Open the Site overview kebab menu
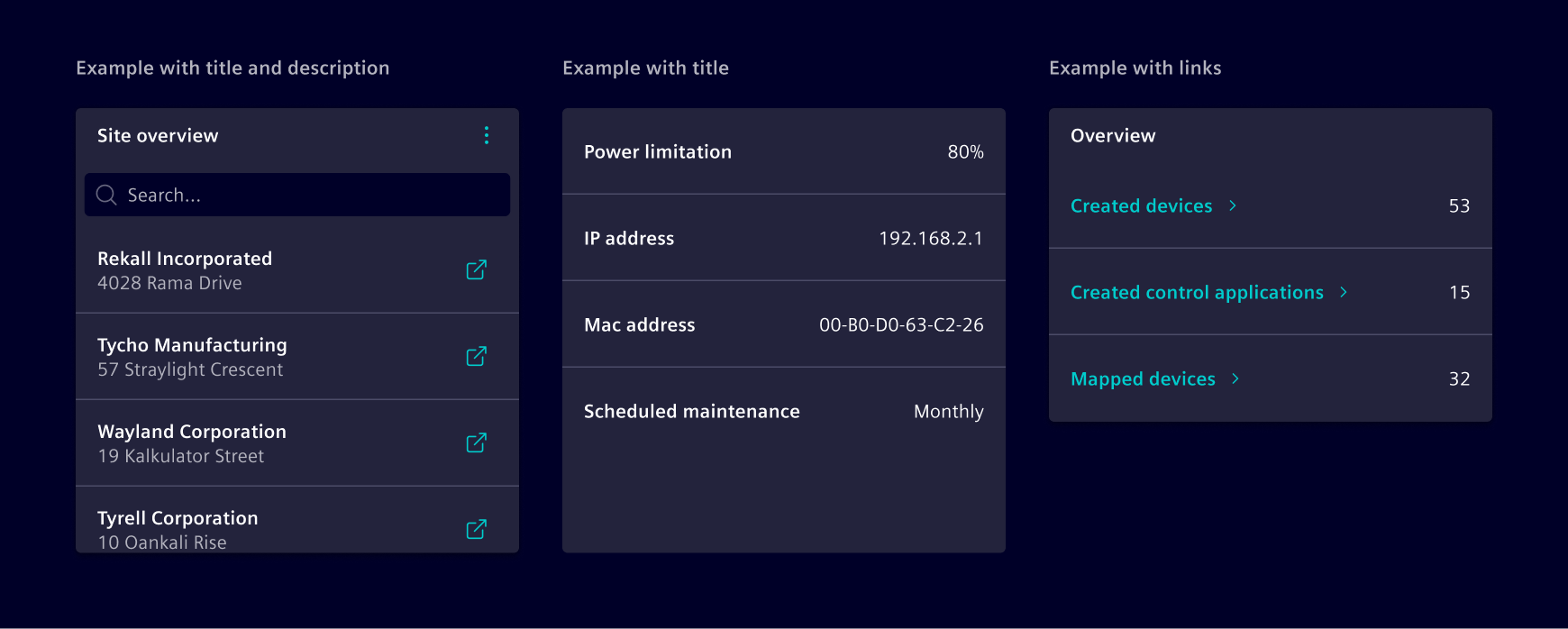Viewport: 1568px width, 629px height. tap(487, 135)
